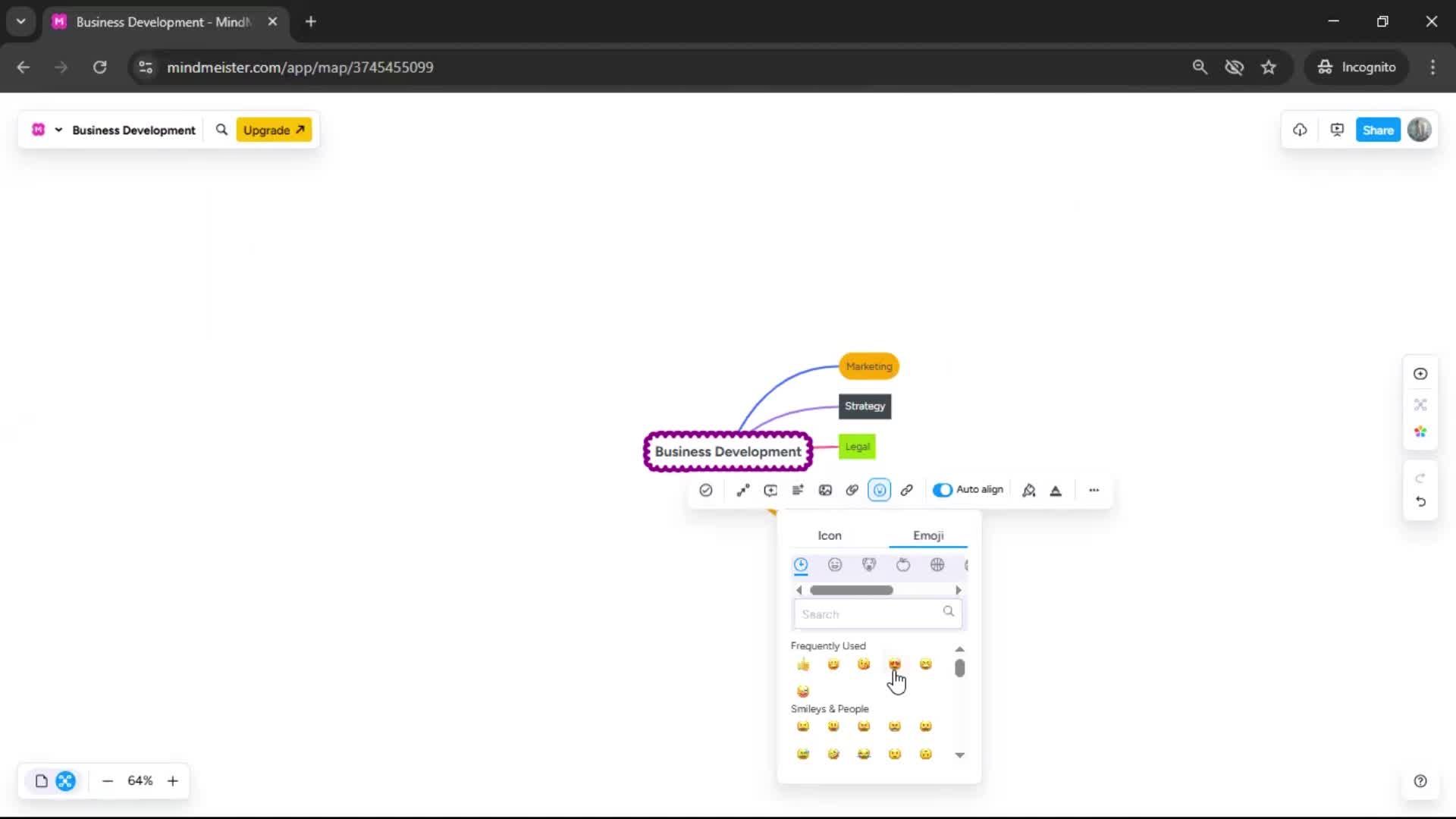The image size is (1456, 819).
Task: Zoom out with the minus button
Action: (108, 781)
